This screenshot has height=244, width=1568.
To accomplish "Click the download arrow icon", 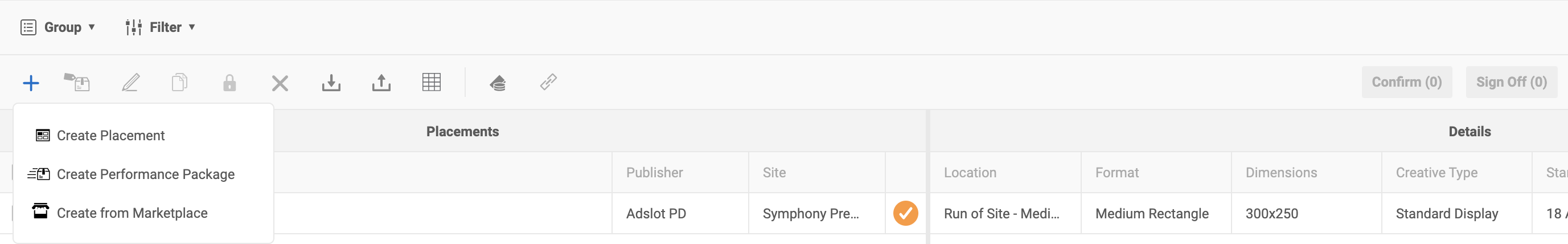I will pos(331,82).
